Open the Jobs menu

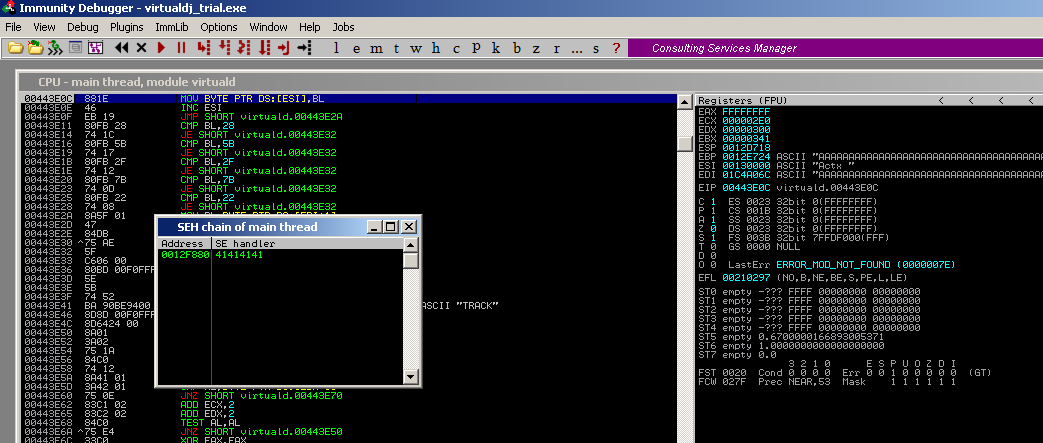[x=343, y=27]
